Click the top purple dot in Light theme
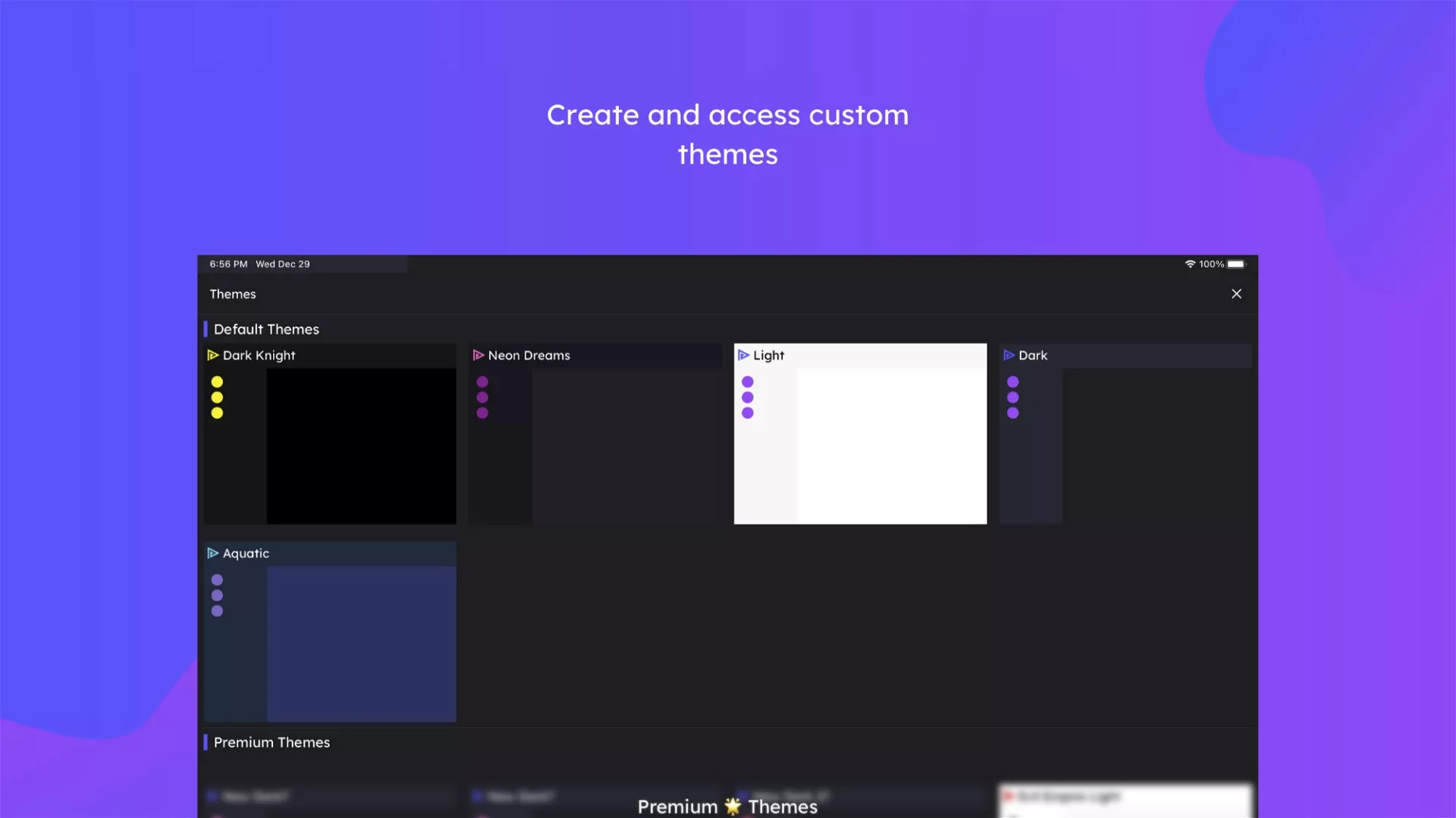 (x=748, y=382)
